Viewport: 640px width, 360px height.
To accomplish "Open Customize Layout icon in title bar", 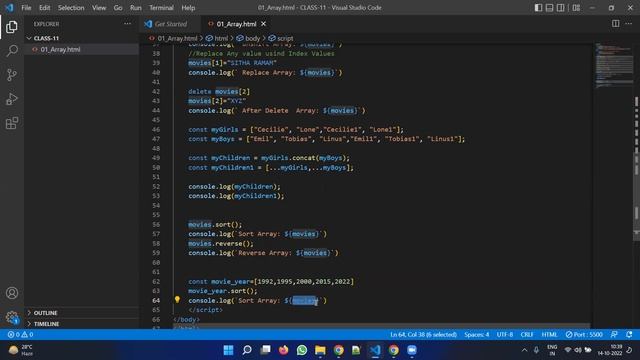I will (576, 8).
